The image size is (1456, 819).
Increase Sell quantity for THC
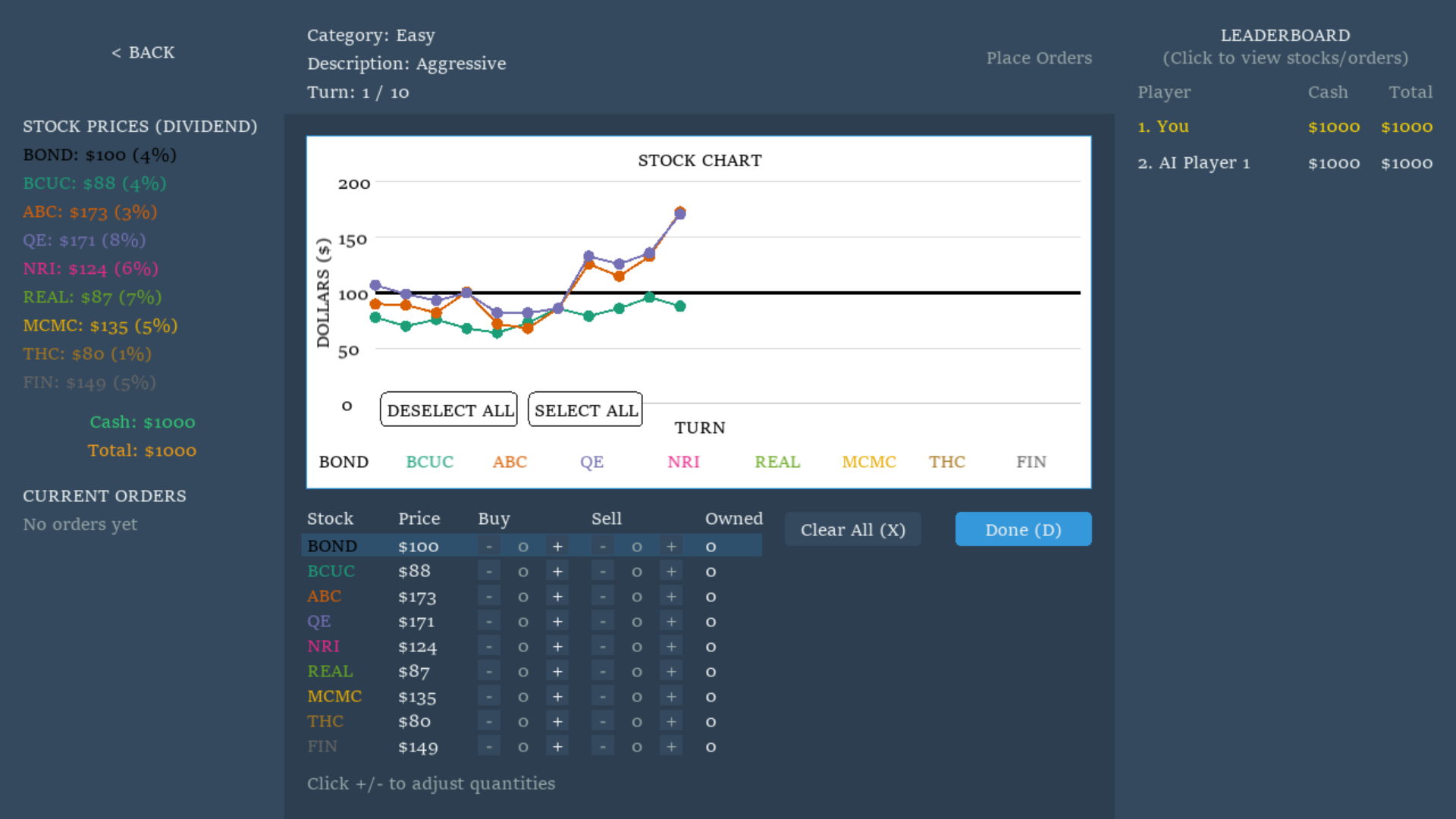671,721
